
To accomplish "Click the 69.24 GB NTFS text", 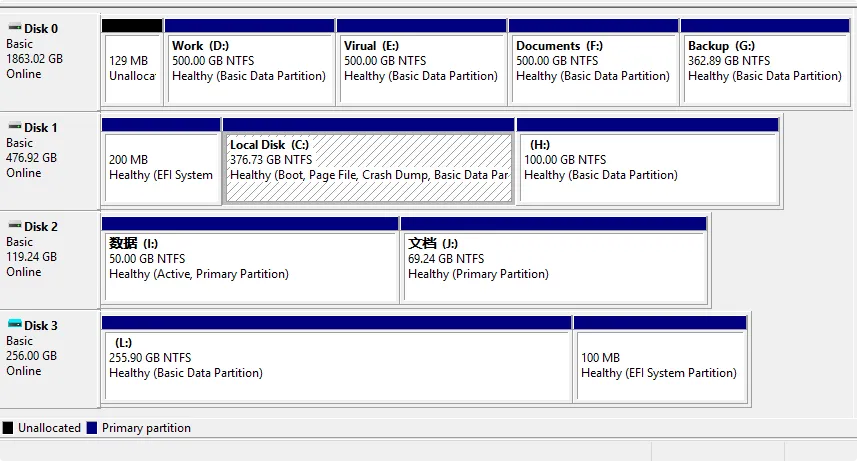I will 446,259.
